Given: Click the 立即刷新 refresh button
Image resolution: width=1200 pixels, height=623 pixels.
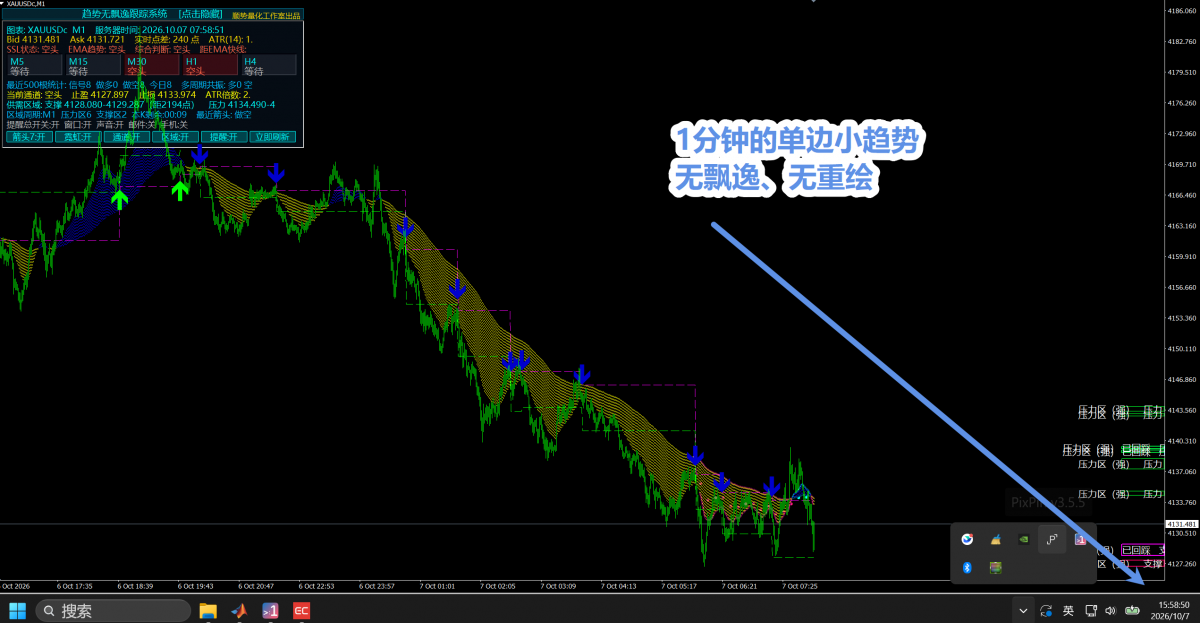Looking at the screenshot, I should [273, 137].
